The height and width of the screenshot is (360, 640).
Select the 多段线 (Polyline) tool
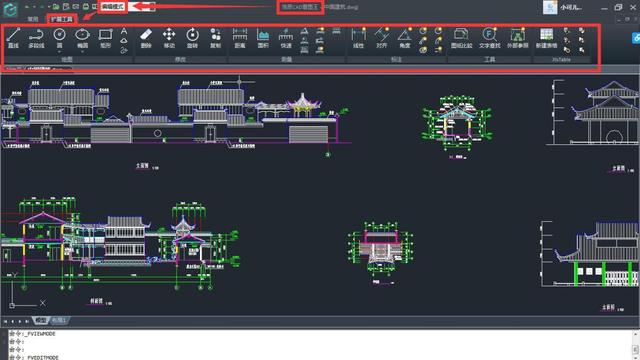tap(36, 38)
